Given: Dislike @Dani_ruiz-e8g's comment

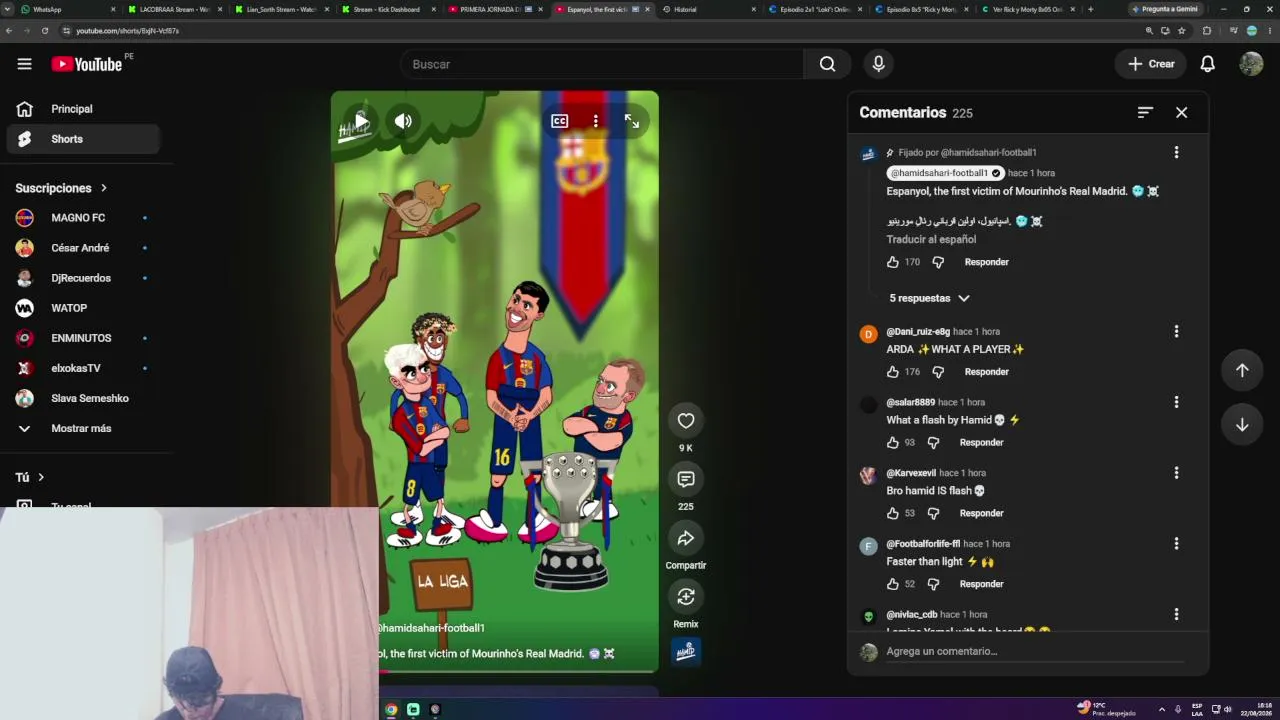Looking at the screenshot, I should 938,372.
